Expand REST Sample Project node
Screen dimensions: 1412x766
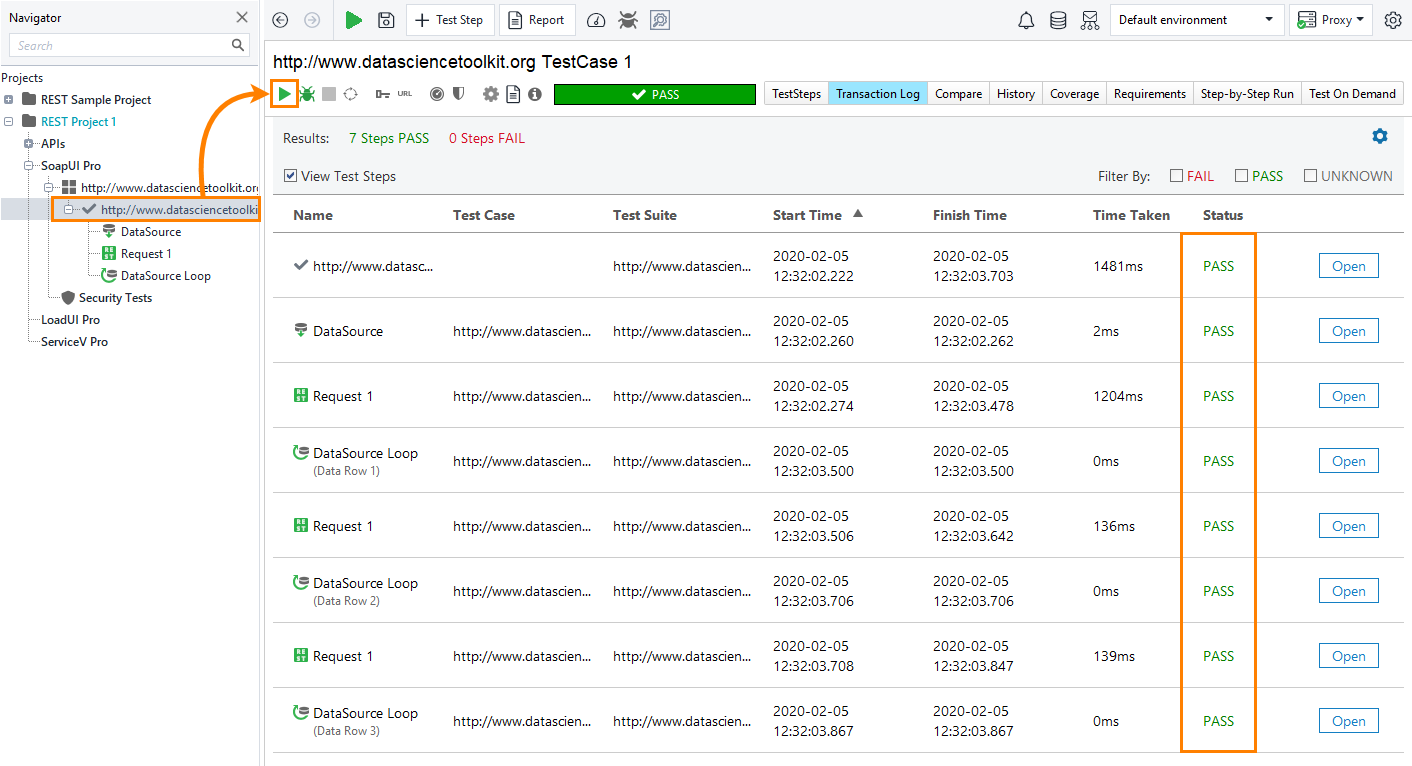click(9, 100)
